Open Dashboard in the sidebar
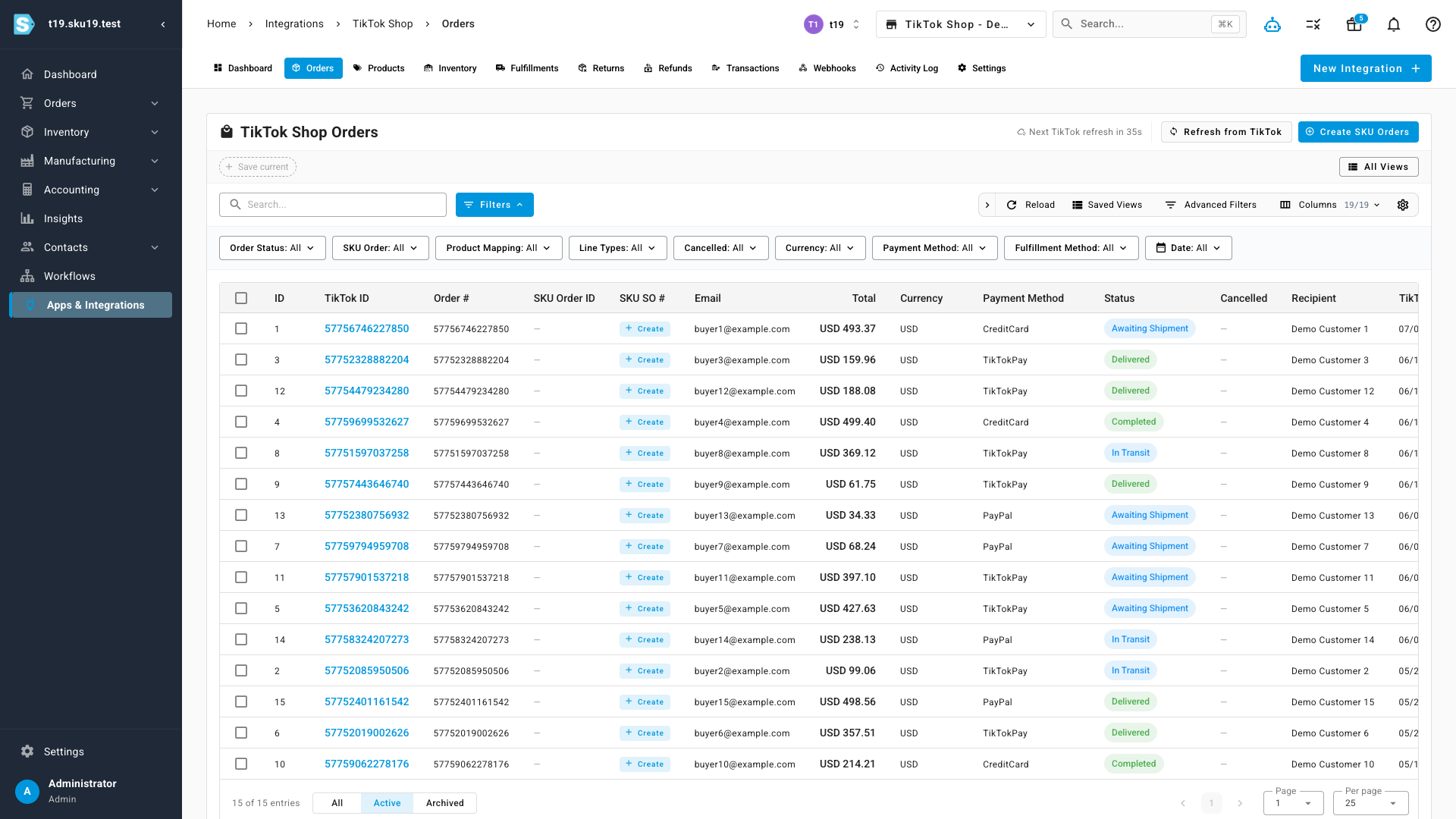This screenshot has height=819, width=1456. point(91,74)
